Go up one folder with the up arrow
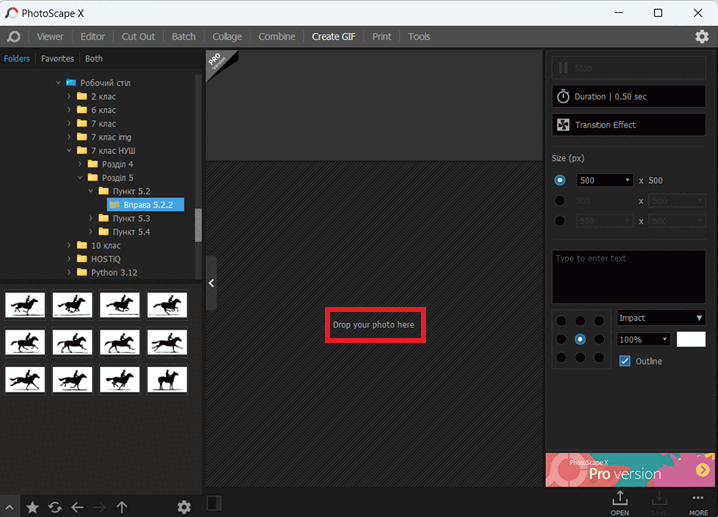 point(122,507)
